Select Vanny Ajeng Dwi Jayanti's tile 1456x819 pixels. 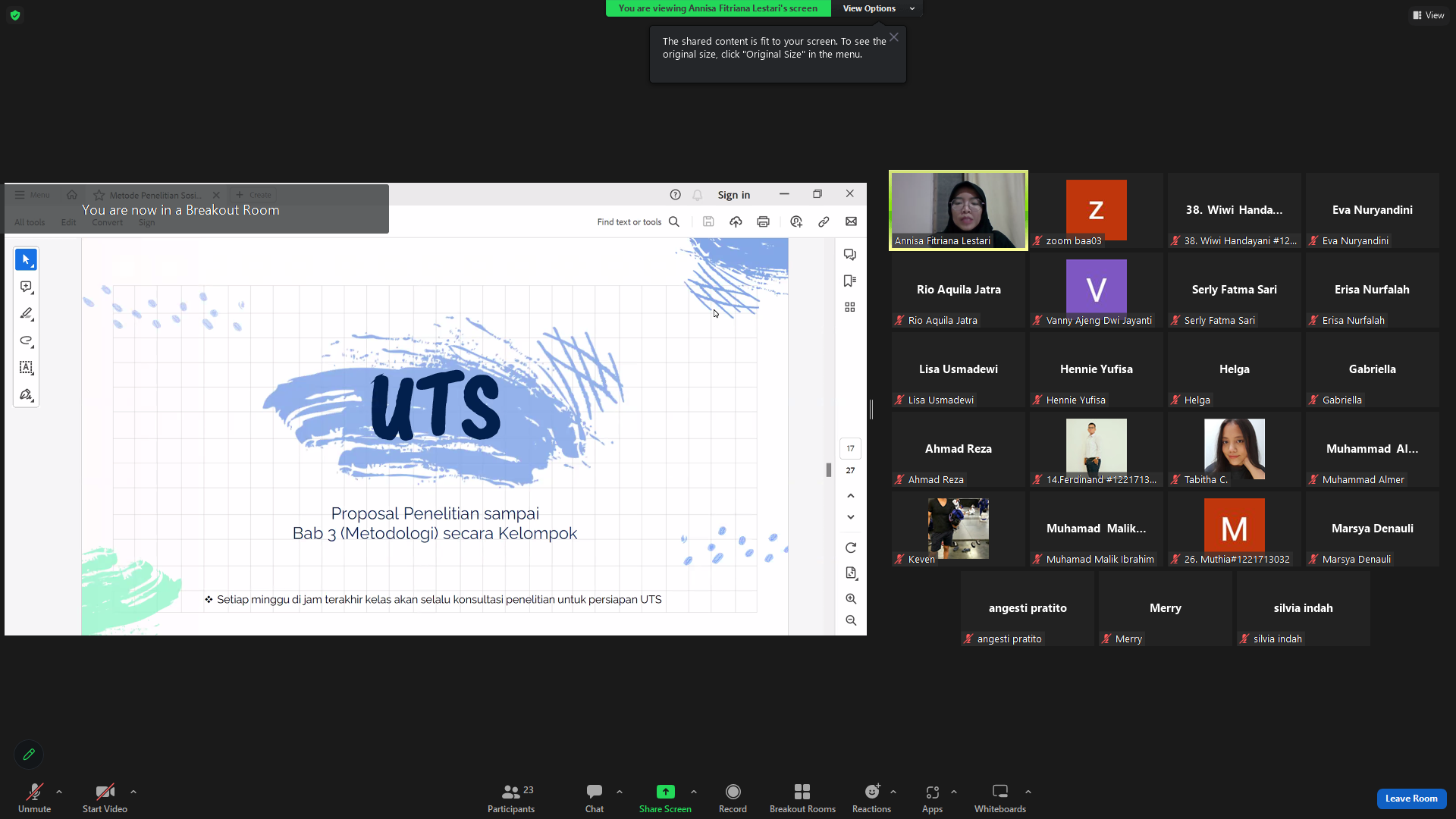(x=1097, y=290)
